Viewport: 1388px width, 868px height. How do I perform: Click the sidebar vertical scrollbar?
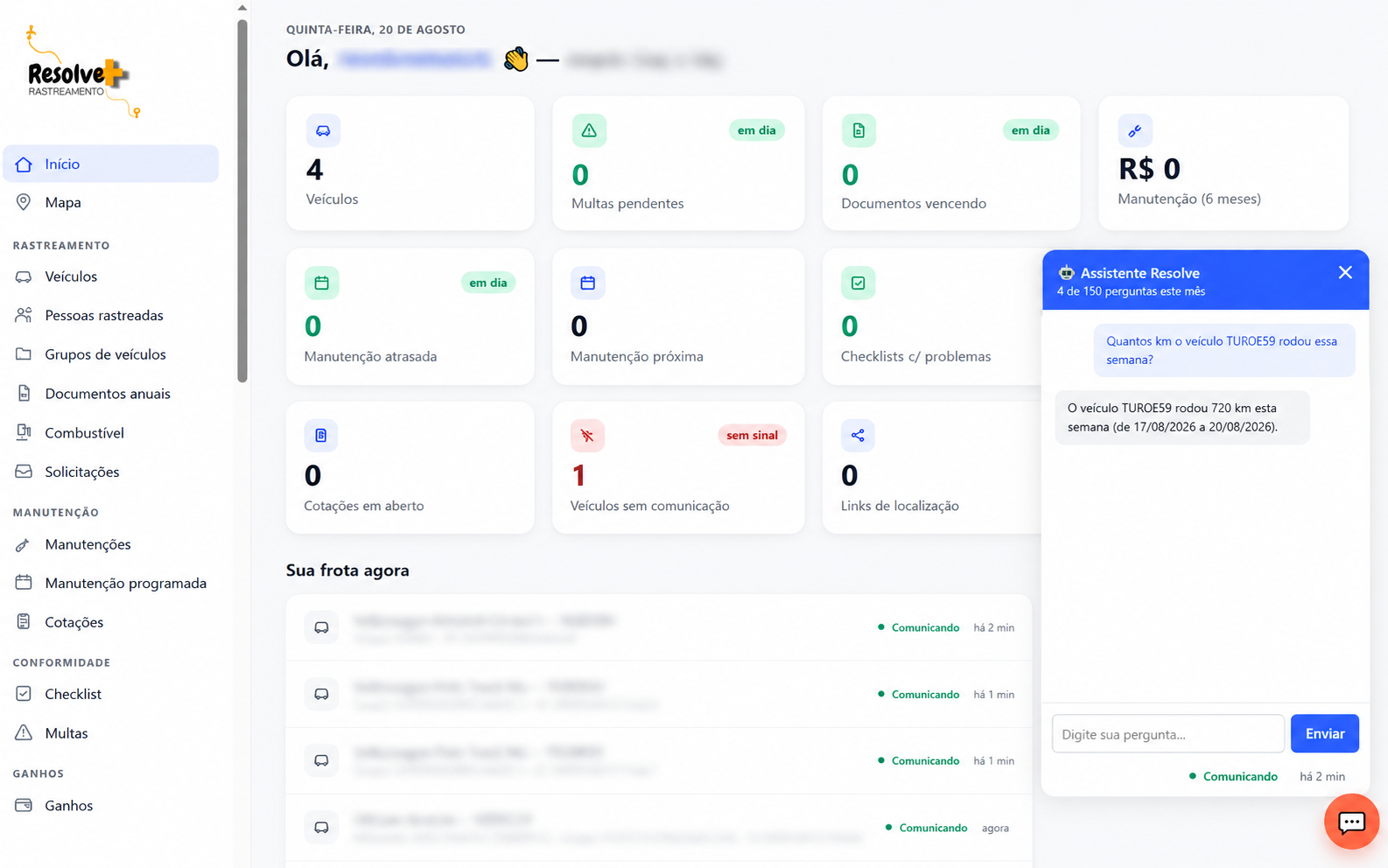242,201
